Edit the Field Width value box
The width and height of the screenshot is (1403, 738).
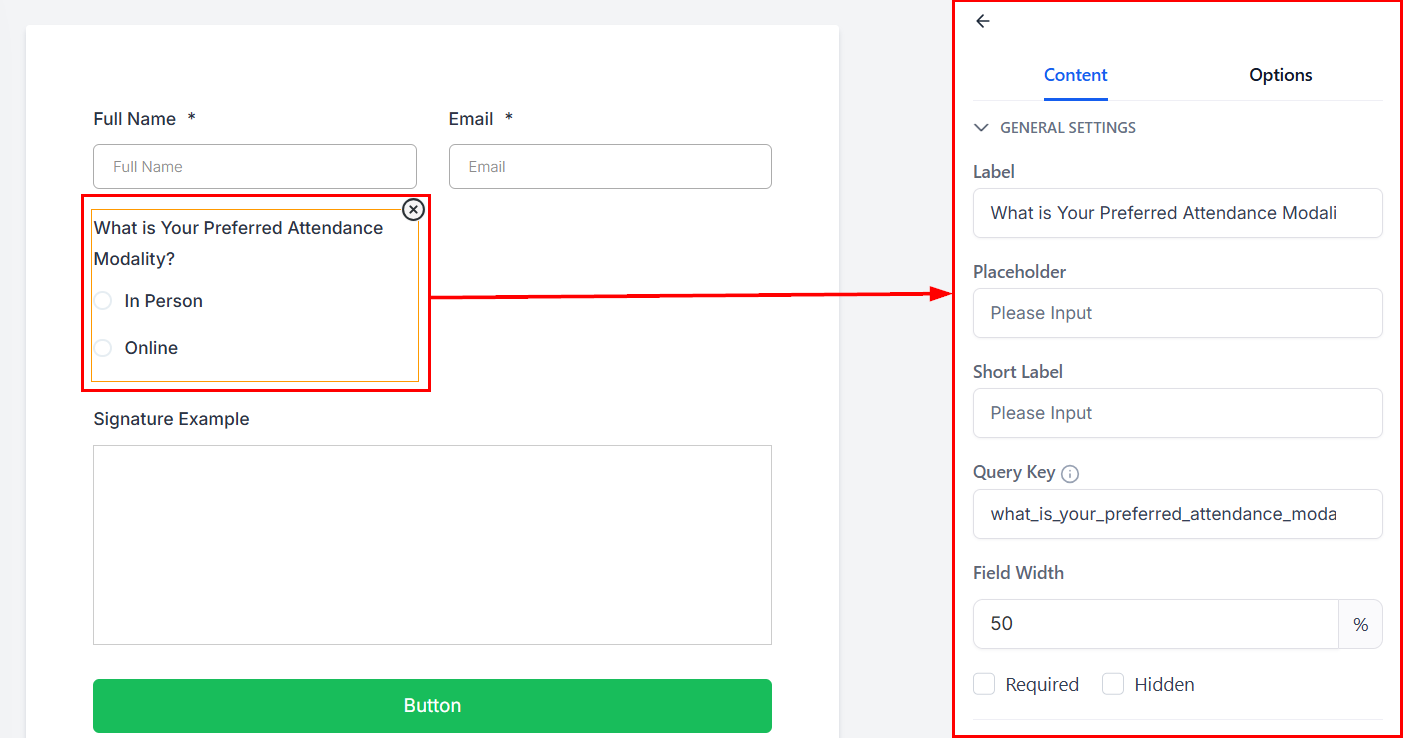pos(1155,624)
